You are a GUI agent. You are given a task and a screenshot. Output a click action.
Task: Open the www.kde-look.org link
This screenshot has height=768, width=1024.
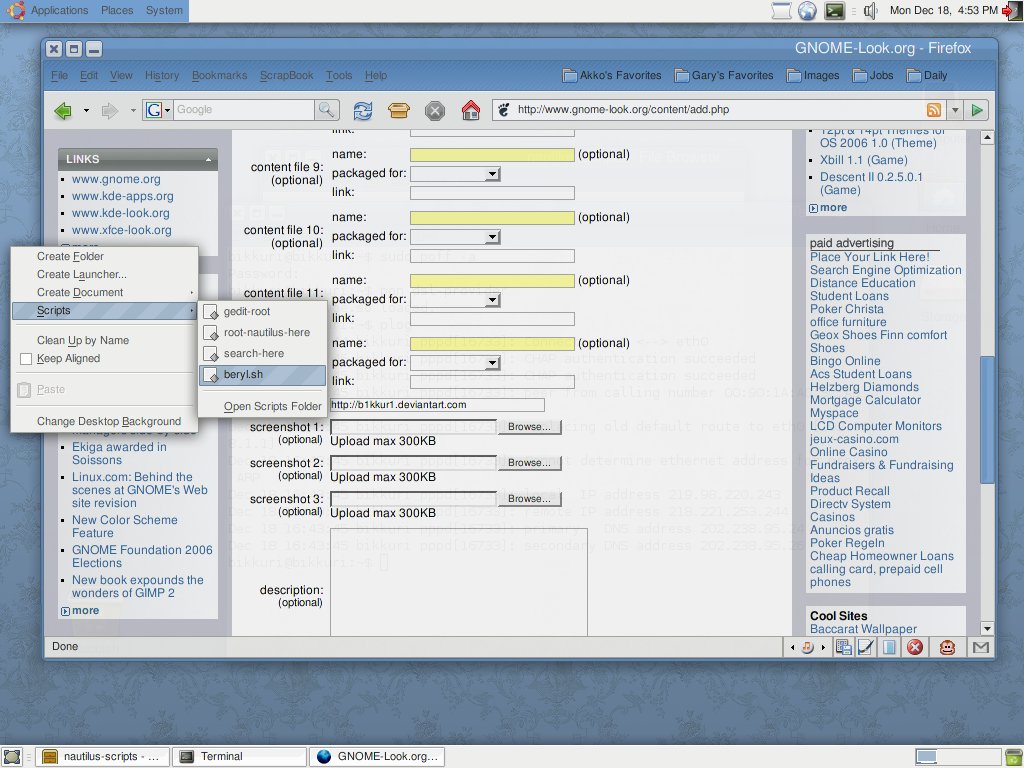tap(121, 213)
